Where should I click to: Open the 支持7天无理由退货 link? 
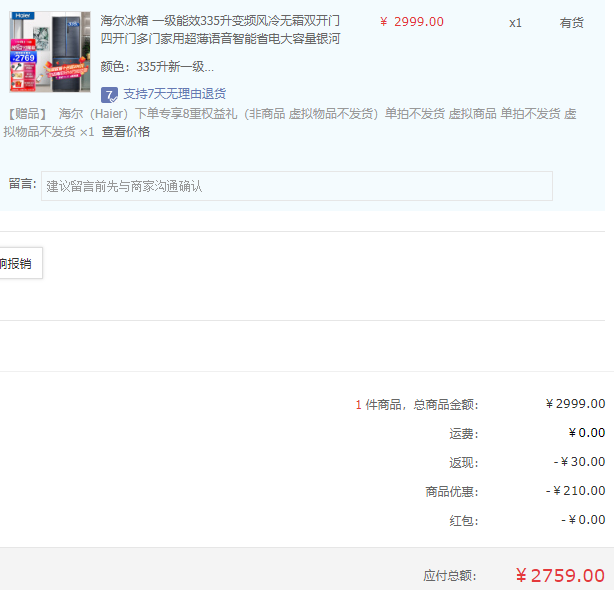[175, 94]
